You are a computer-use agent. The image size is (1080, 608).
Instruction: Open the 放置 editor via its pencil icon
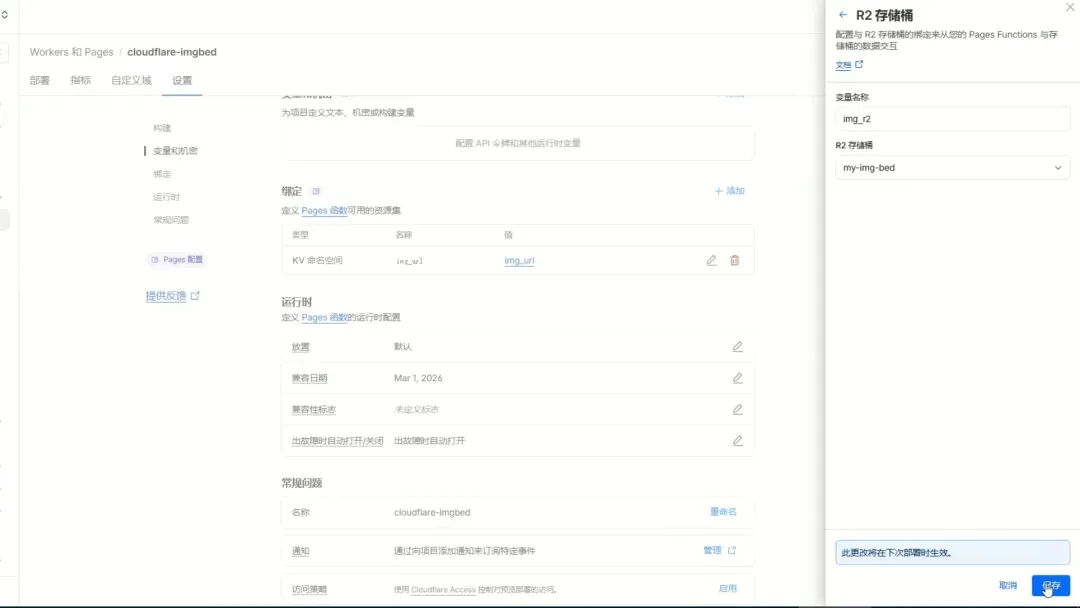[737, 346]
